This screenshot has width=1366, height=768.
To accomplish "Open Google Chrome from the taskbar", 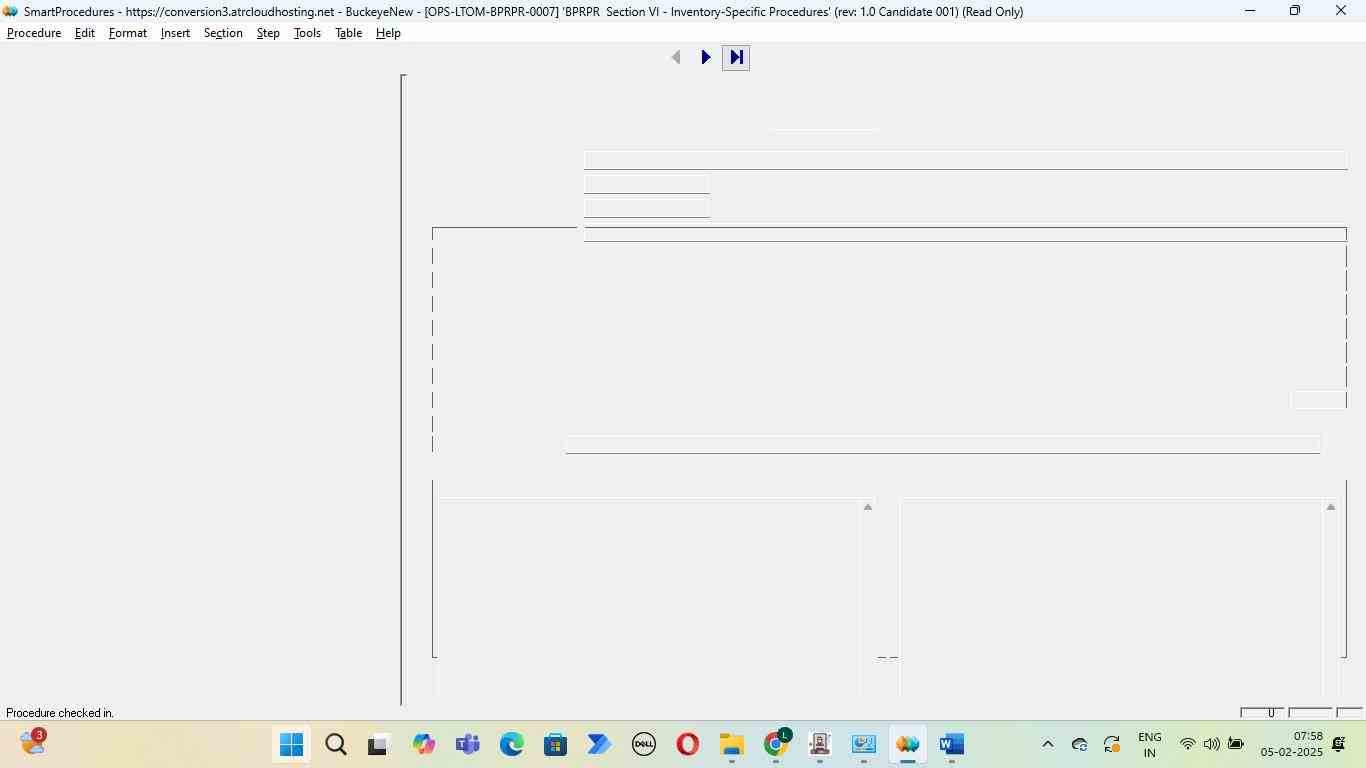I will point(776,745).
